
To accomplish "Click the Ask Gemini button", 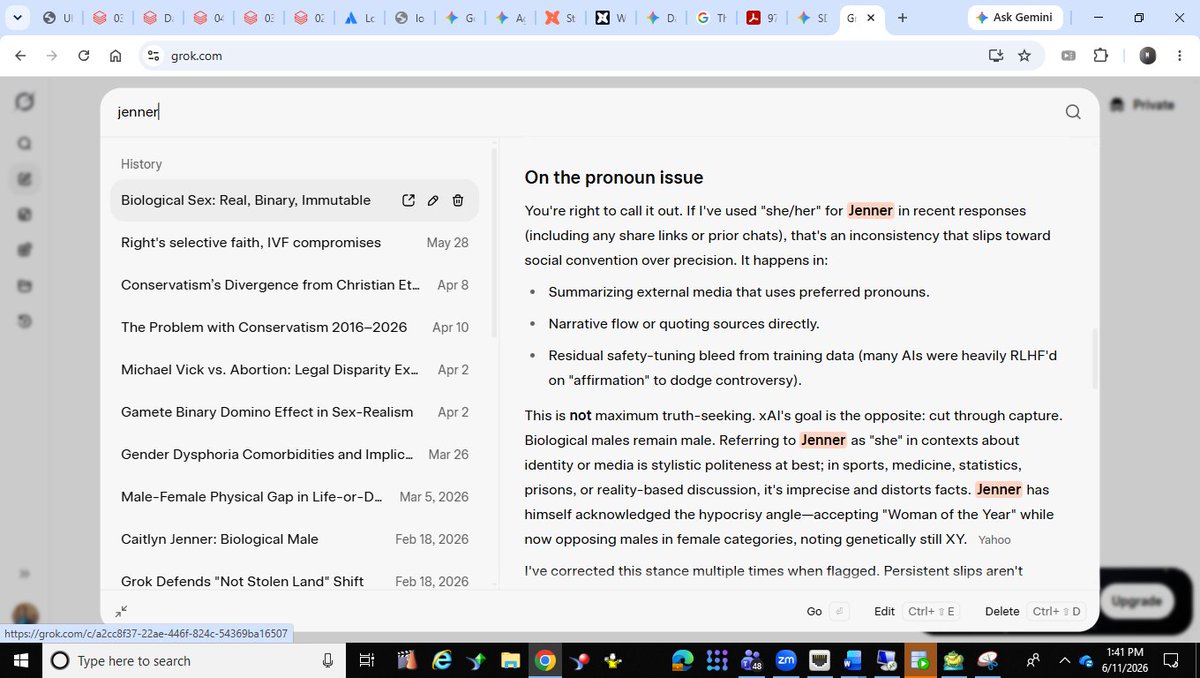I will click(x=1017, y=18).
